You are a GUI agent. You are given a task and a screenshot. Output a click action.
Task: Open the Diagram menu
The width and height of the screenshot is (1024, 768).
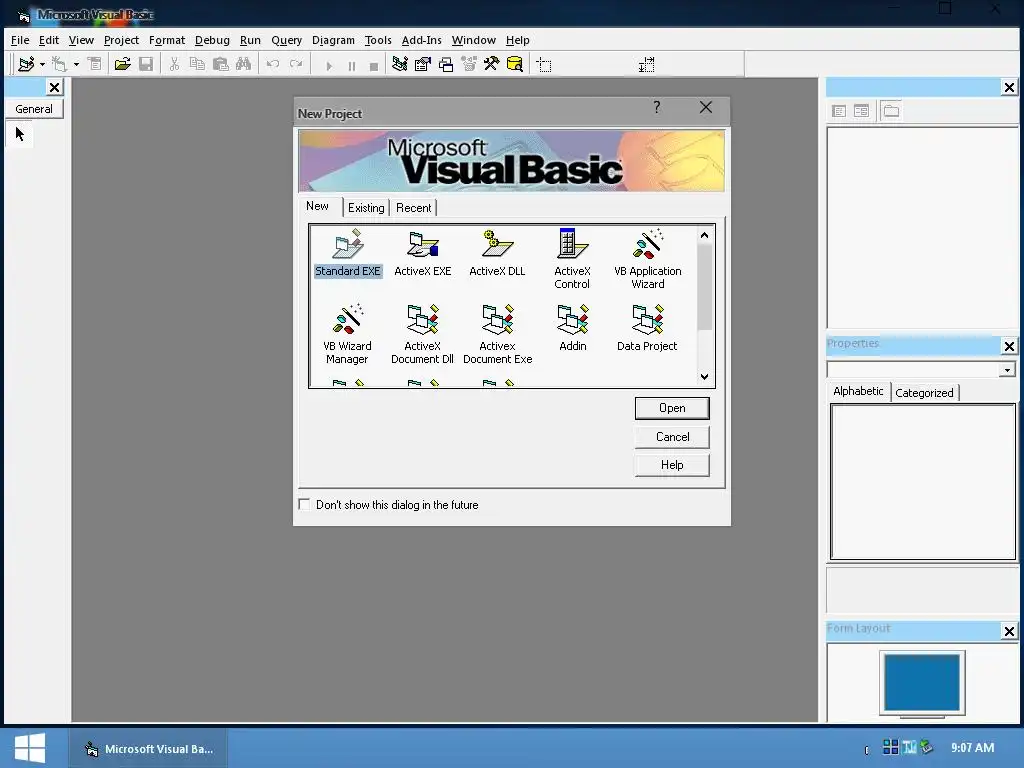pos(333,40)
